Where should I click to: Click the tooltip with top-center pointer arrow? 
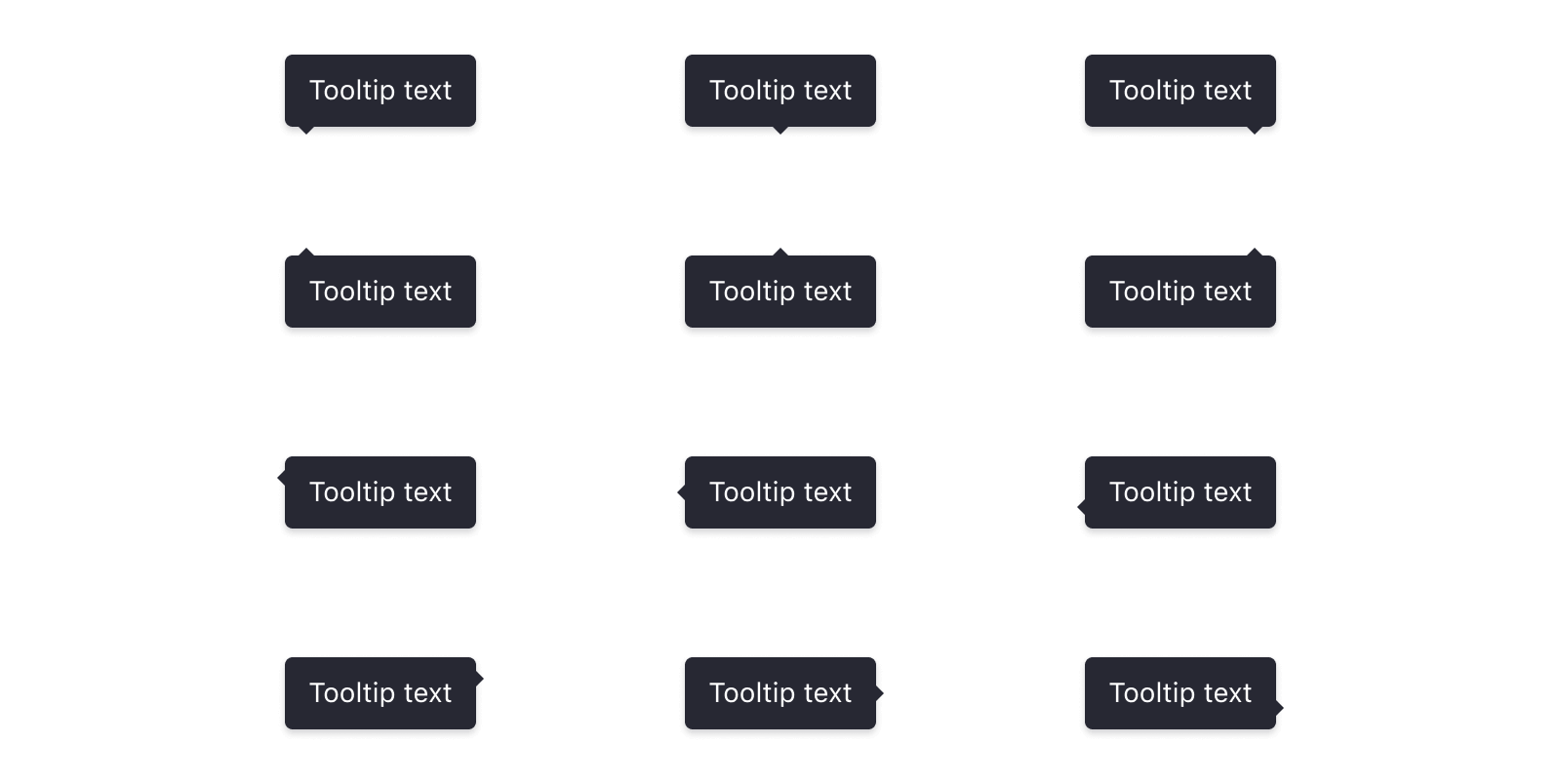(x=780, y=295)
